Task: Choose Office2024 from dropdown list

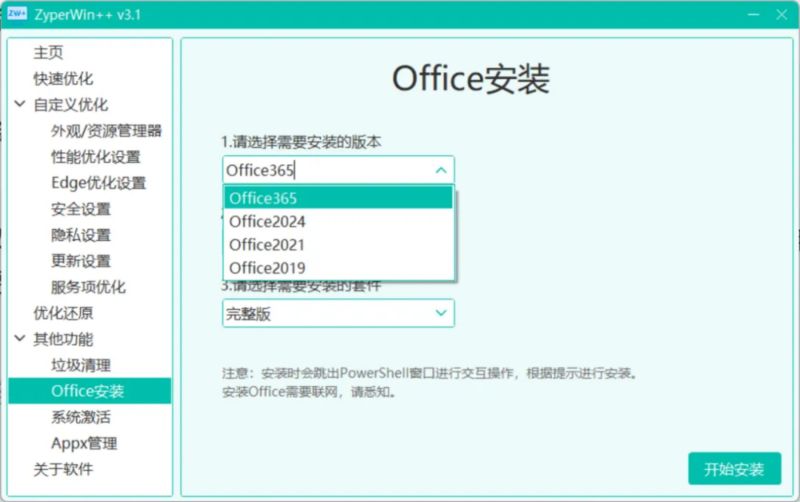Action: tap(338, 221)
